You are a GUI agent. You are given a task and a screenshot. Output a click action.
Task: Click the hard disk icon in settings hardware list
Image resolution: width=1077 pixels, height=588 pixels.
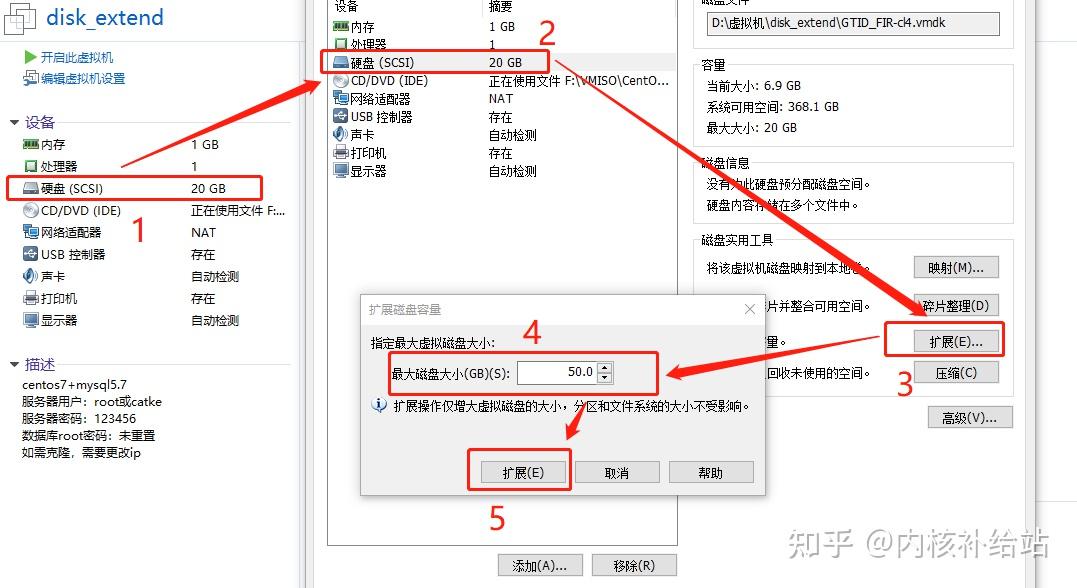(x=341, y=63)
